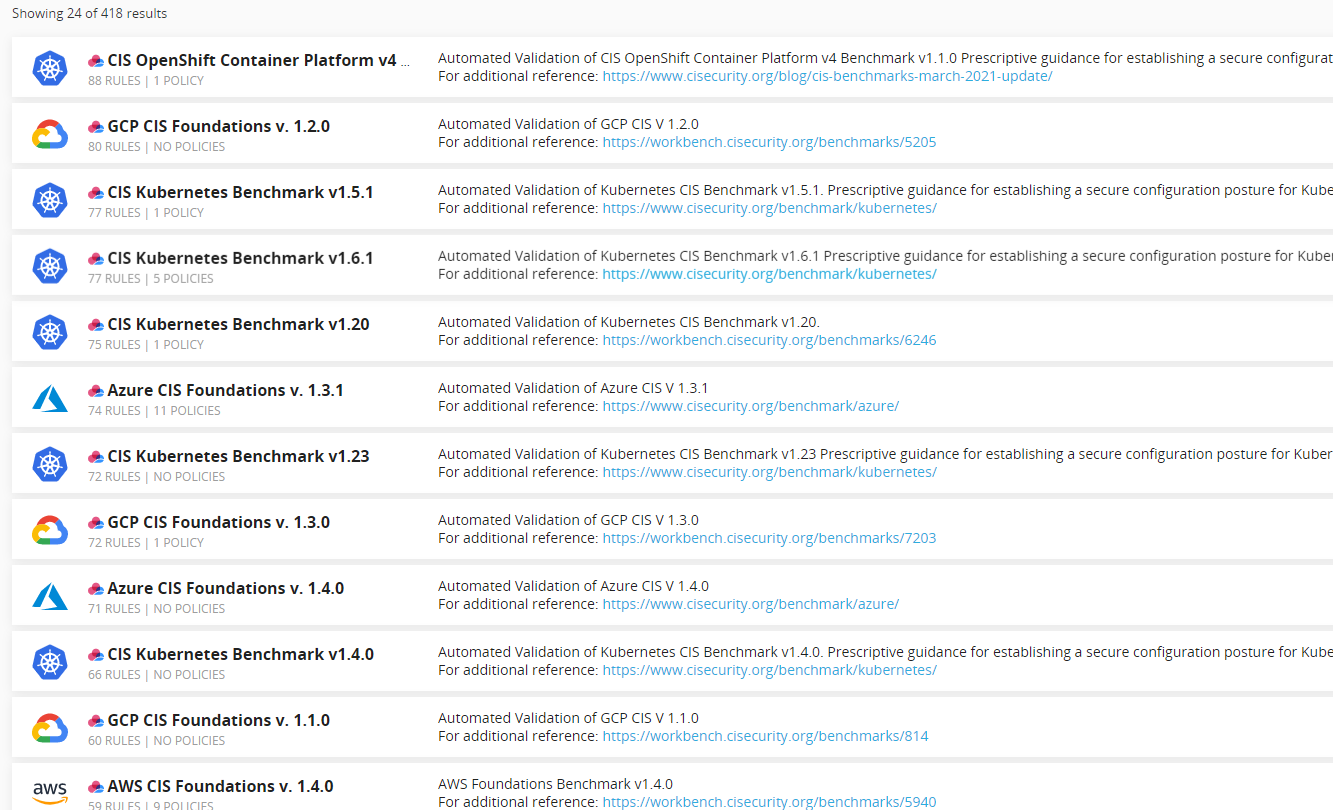Click the Azure logo beside Azure CIS Foundations v. 1.4.0
The image size is (1333, 810).
(x=50, y=596)
